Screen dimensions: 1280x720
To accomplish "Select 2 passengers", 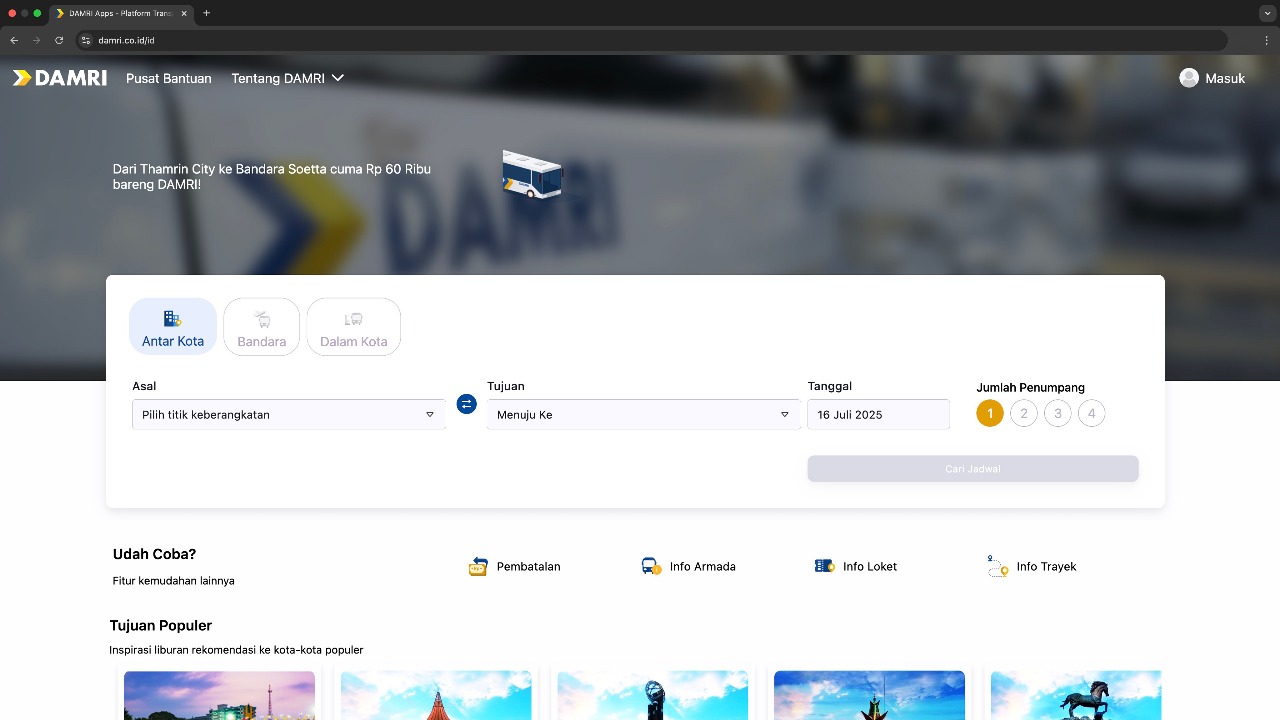I will [1024, 413].
